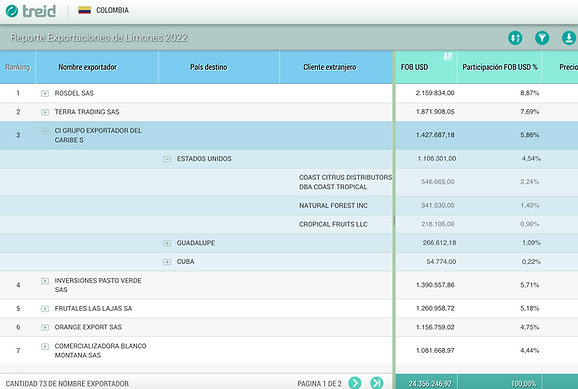This screenshot has height=389, width=578.
Task: Jump to last page arrow
Action: point(376,383)
